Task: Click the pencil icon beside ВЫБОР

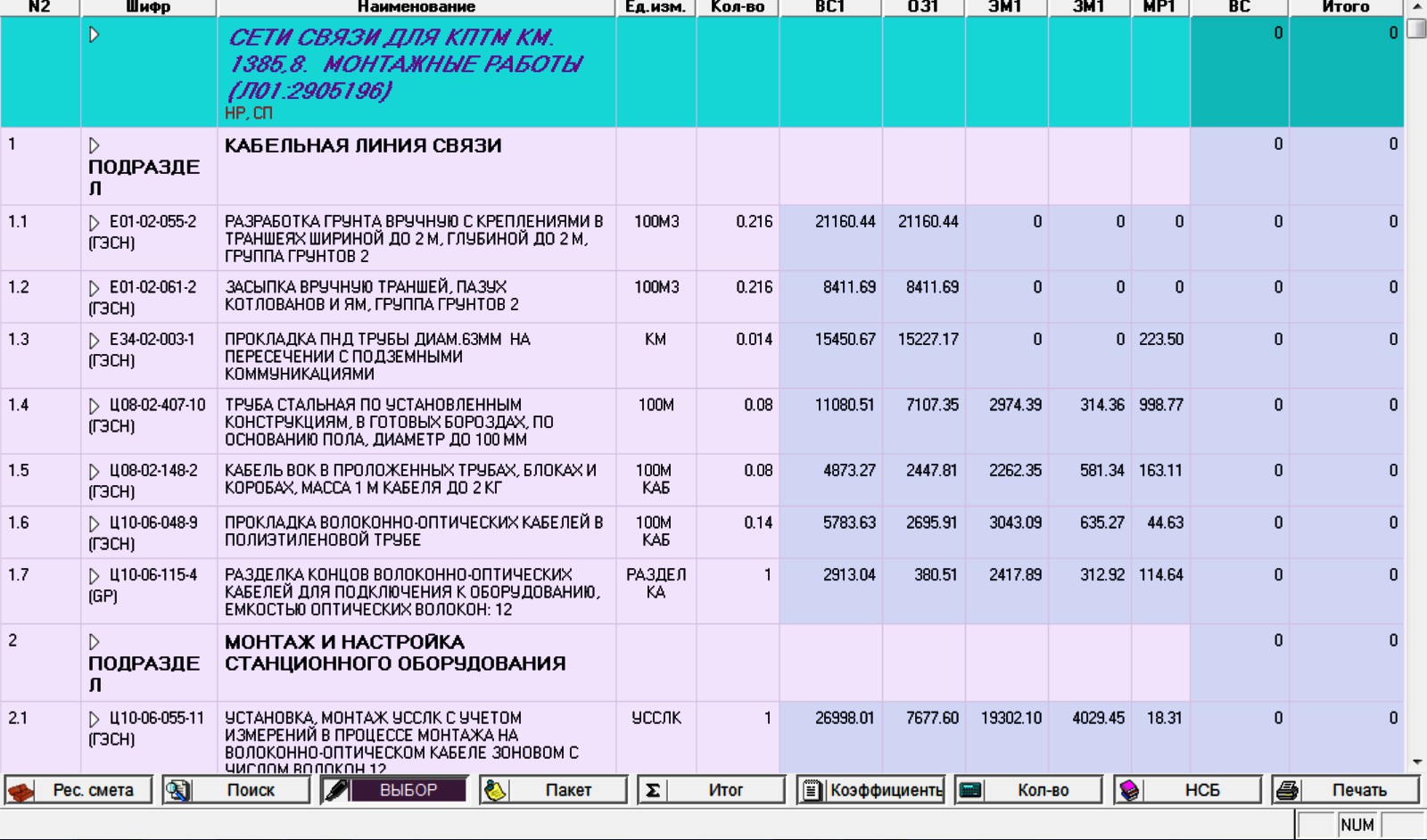Action: tap(336, 790)
